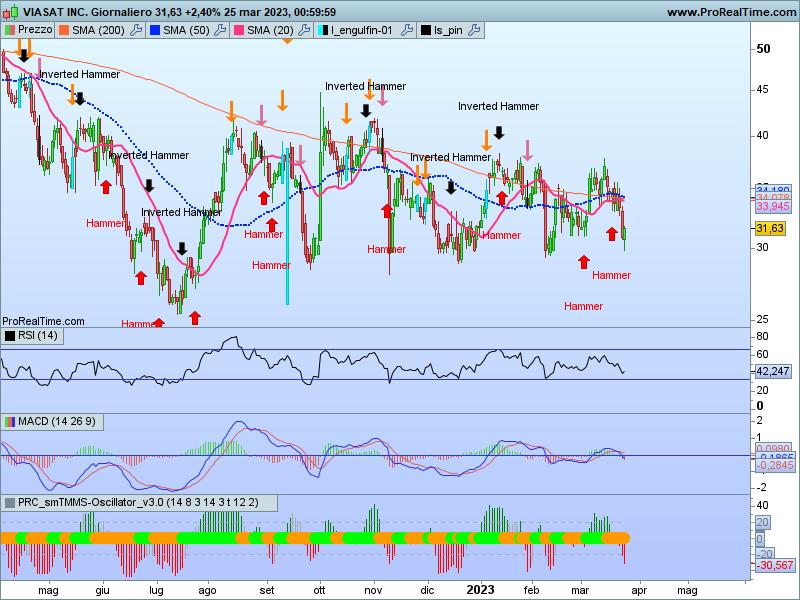Click the red-green Prezzo color swatch
The width and height of the screenshot is (800, 600).
(10, 30)
